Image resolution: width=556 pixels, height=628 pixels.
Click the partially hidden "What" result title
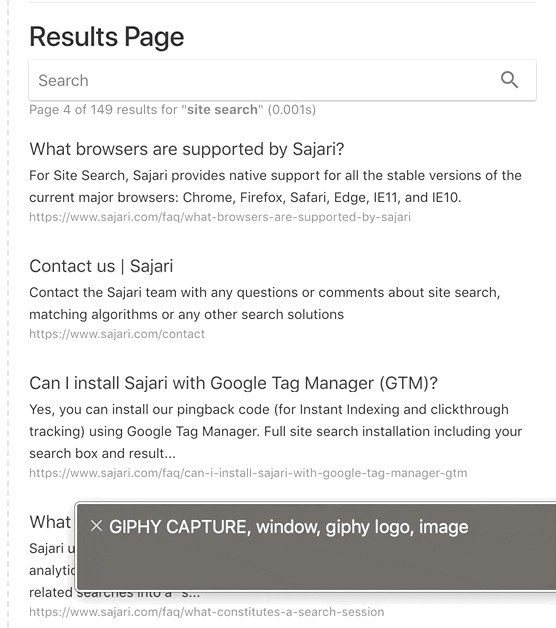(50, 522)
